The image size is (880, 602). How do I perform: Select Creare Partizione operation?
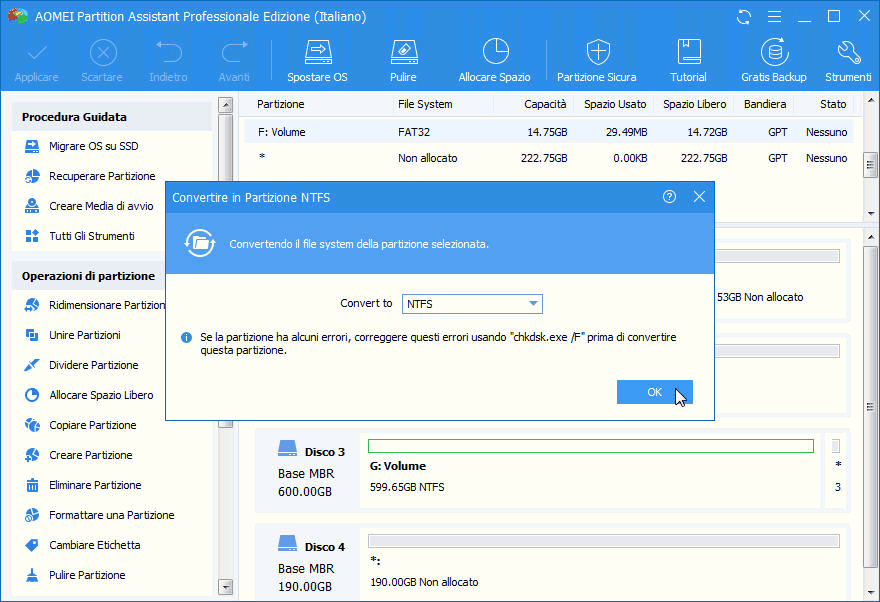point(79,455)
